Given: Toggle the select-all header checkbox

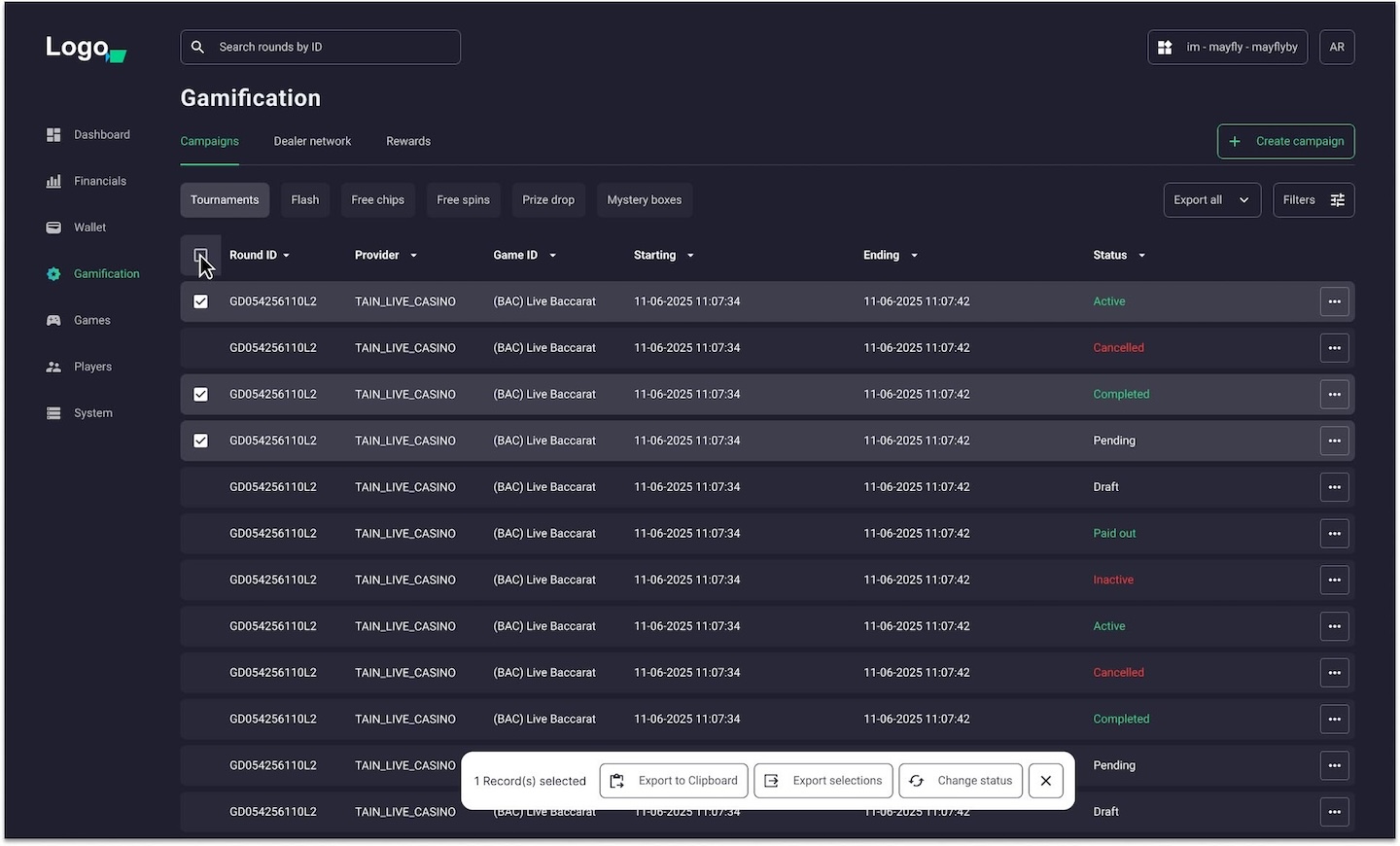Looking at the screenshot, I should click(200, 256).
